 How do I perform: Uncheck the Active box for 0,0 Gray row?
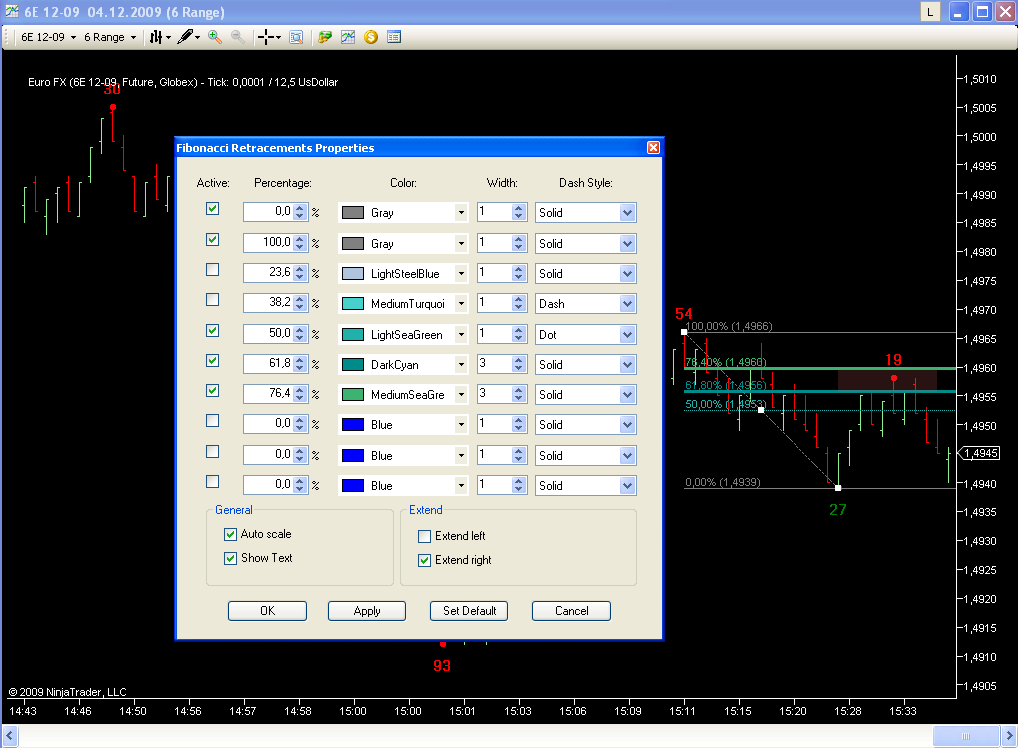(x=212, y=208)
